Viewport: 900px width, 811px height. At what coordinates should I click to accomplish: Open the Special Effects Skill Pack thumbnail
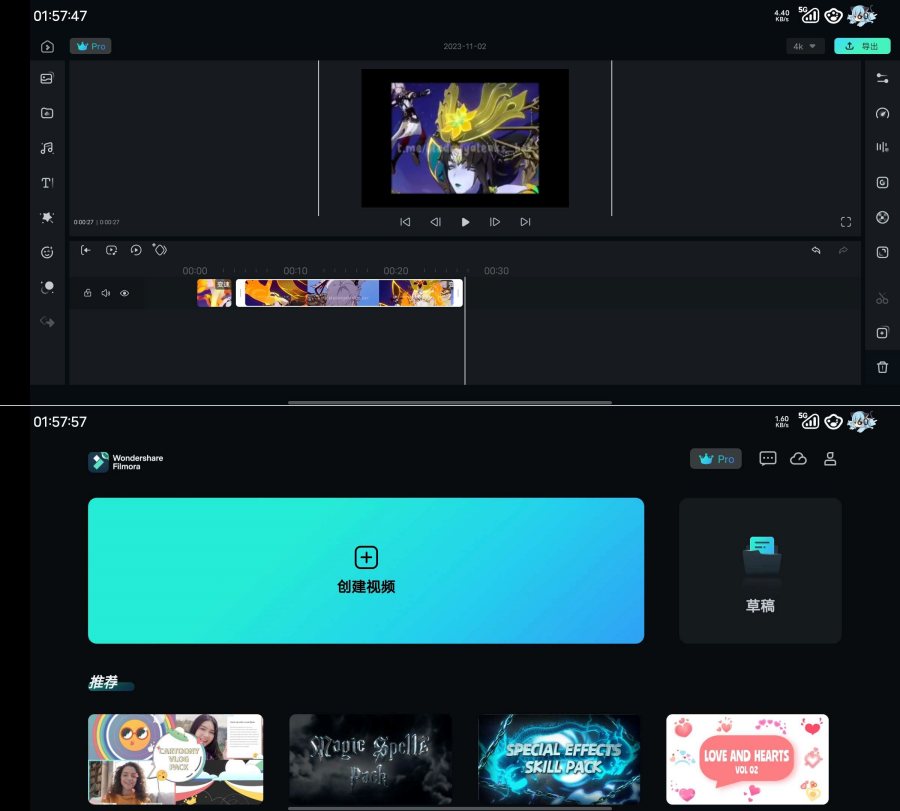pyautogui.click(x=559, y=759)
